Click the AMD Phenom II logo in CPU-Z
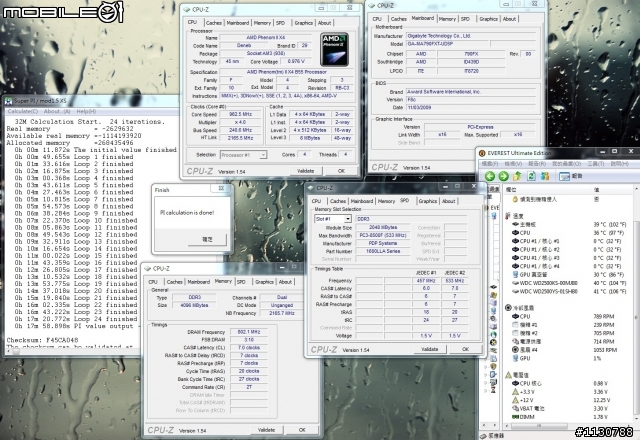Viewport: 640px width, 440px height. 334,49
